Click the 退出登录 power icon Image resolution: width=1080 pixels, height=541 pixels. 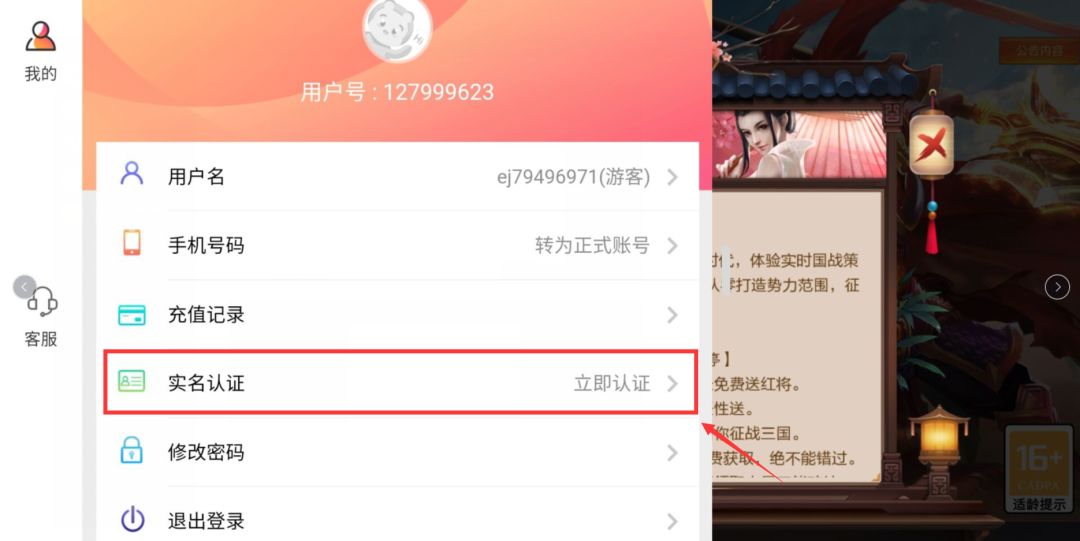pos(132,519)
